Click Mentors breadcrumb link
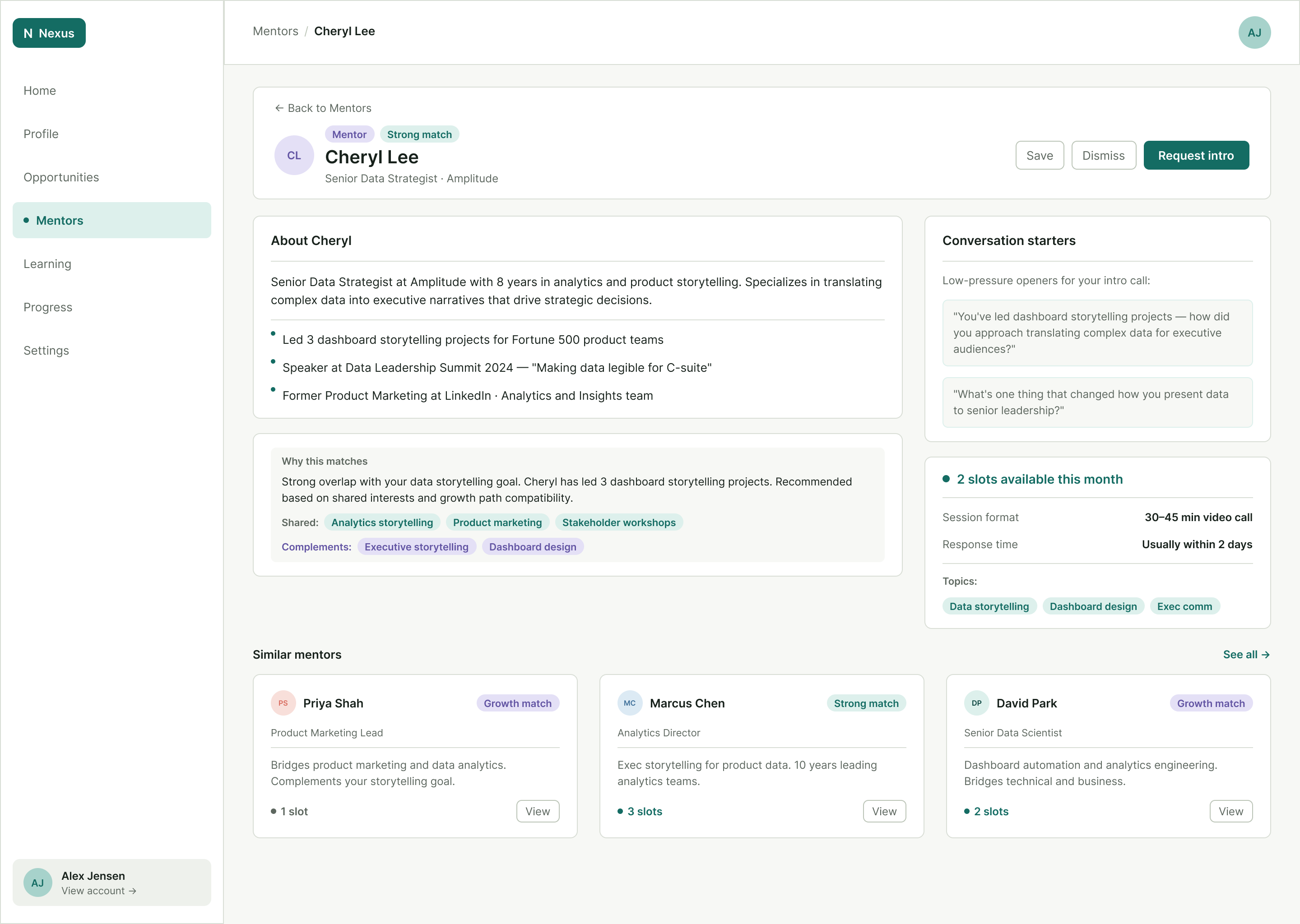The image size is (1300, 924). 275,31
